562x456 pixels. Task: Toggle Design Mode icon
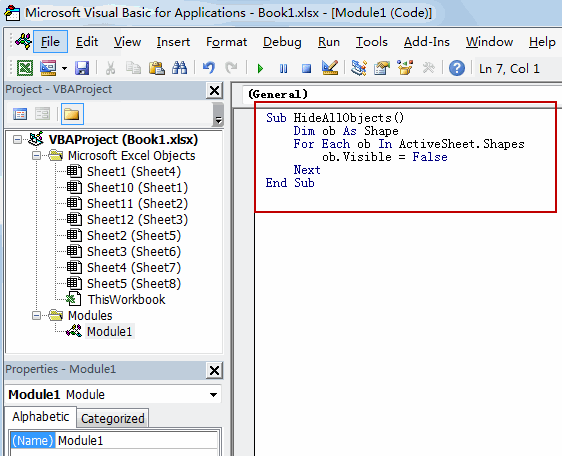point(330,68)
